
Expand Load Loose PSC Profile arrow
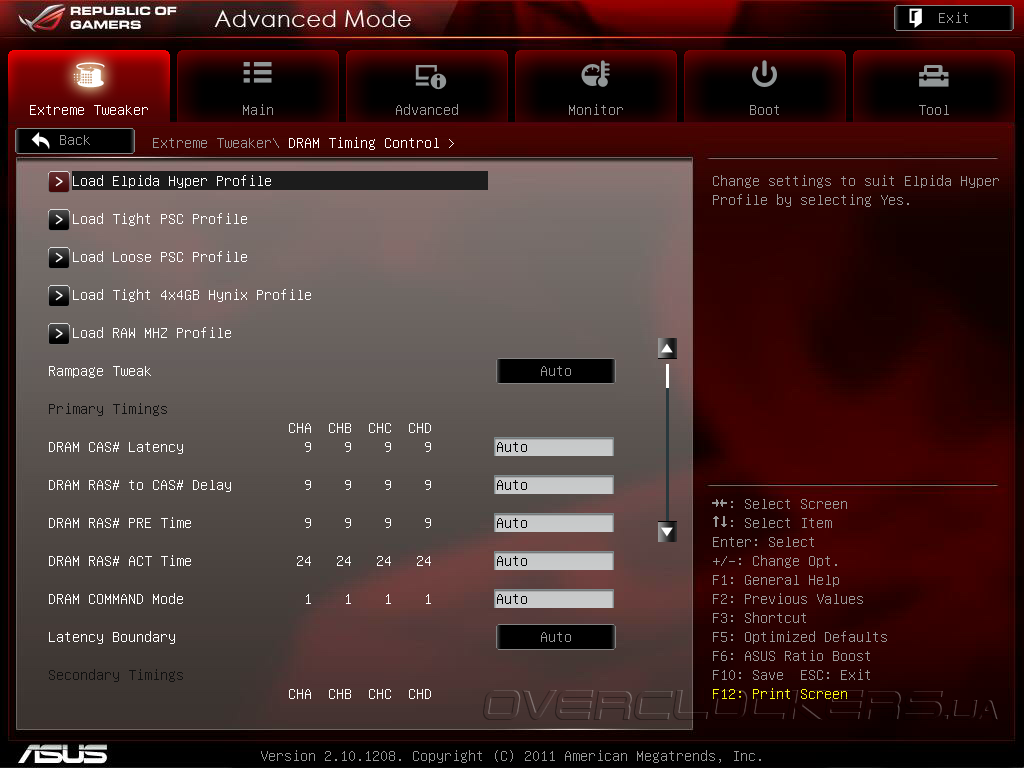coord(59,257)
